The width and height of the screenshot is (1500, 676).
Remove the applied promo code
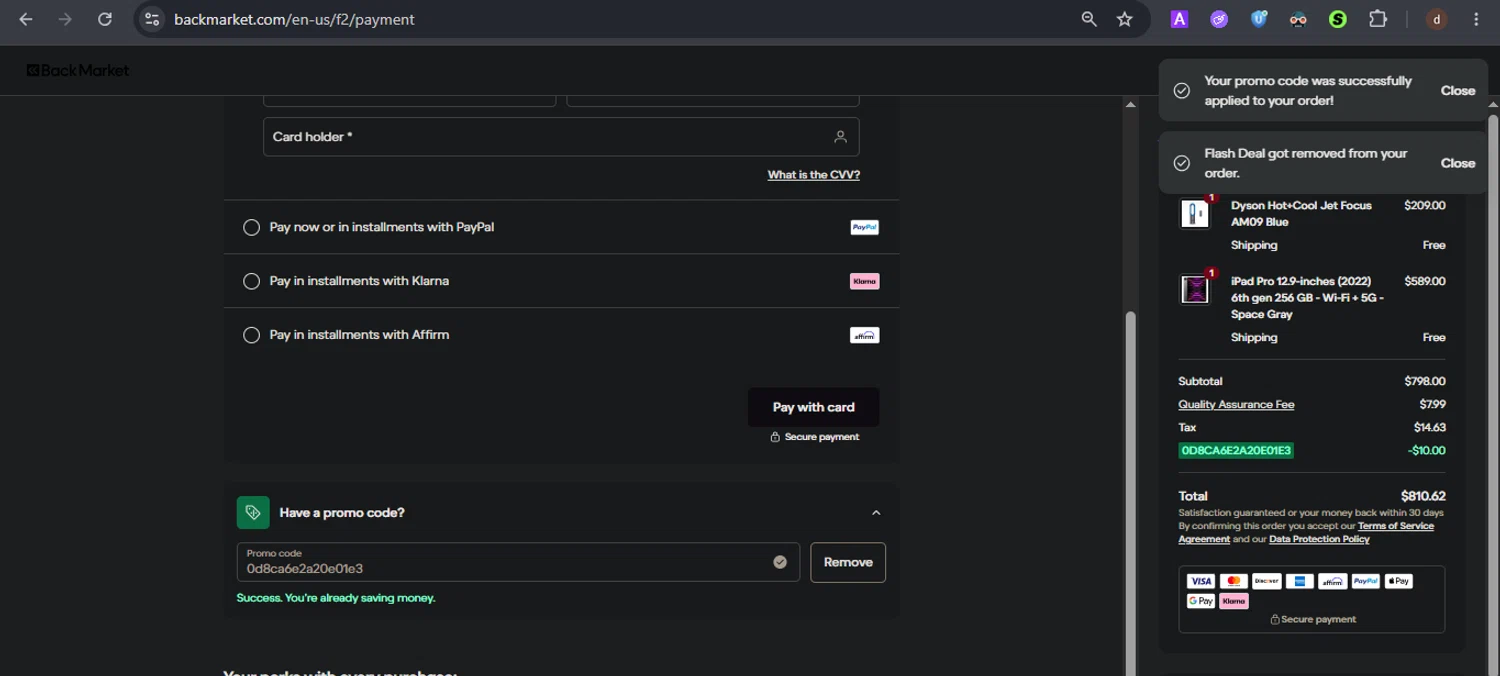click(848, 562)
